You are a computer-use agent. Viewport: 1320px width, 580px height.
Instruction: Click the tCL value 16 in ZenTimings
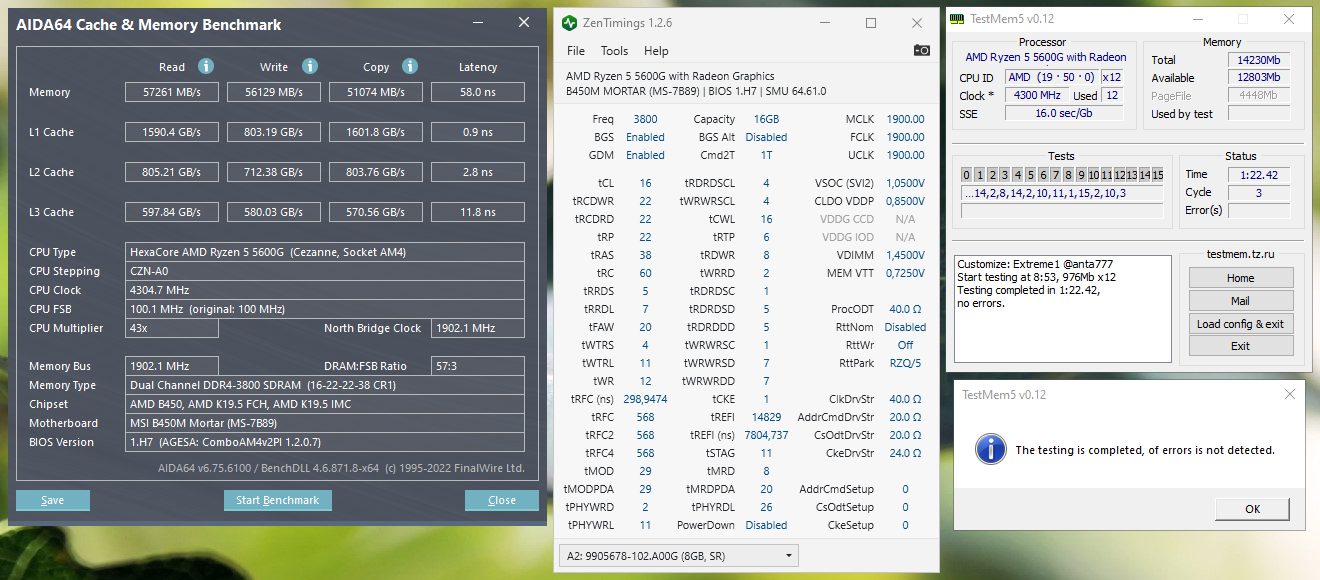click(x=645, y=183)
